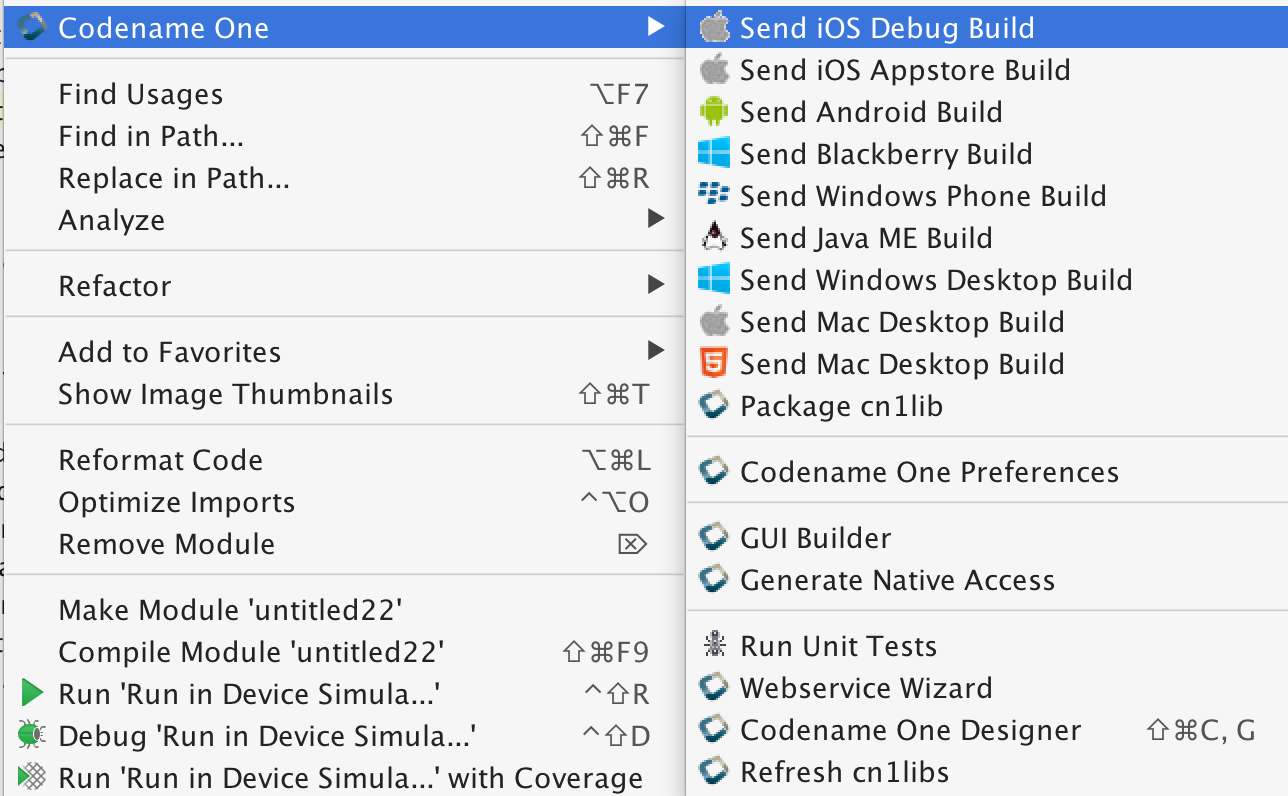Select the green Run arrow icon
This screenshot has width=1288, height=796.
click(x=32, y=693)
